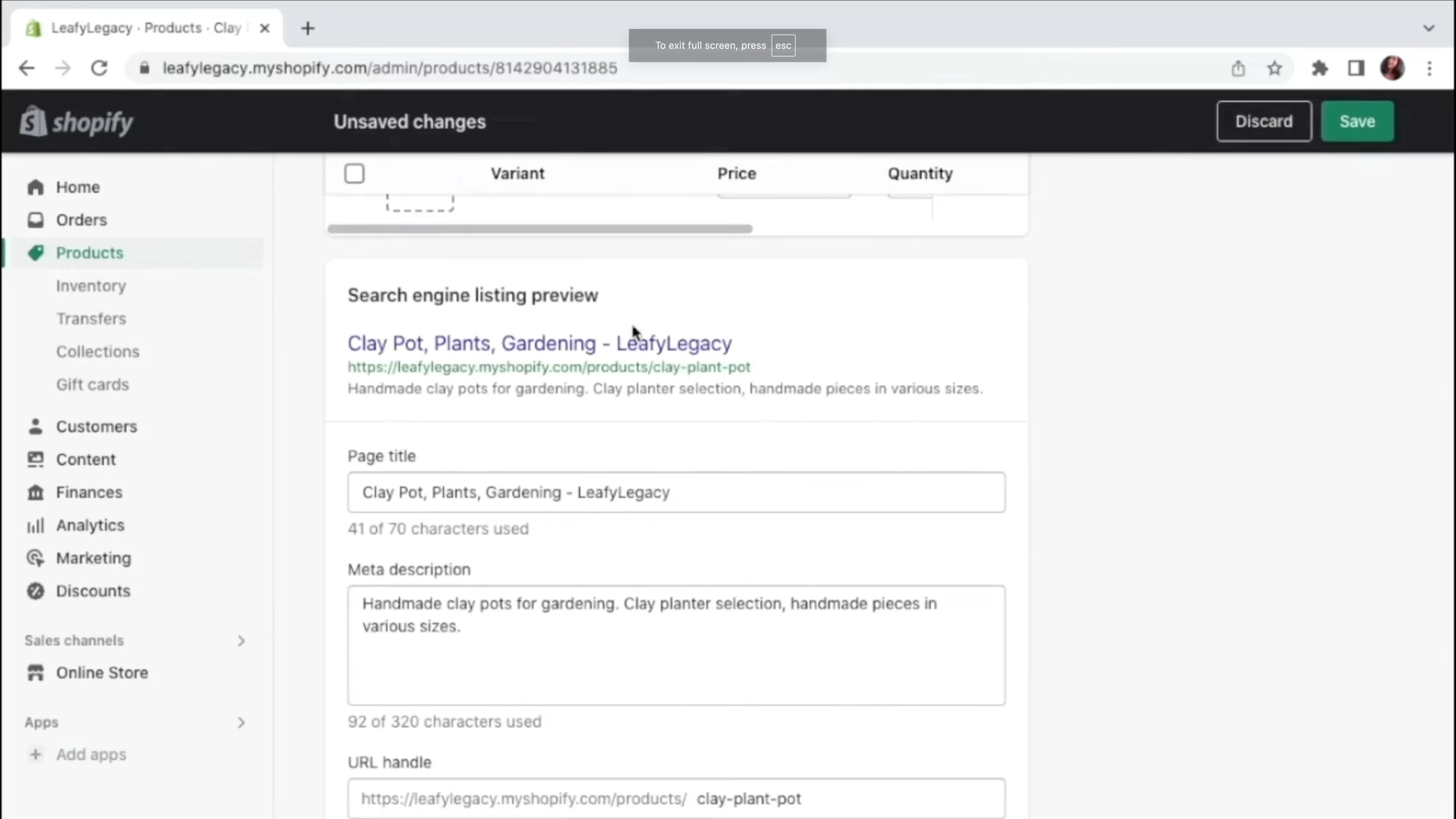Click the Home house icon in sidebar
The image size is (1456, 819).
tap(35, 187)
